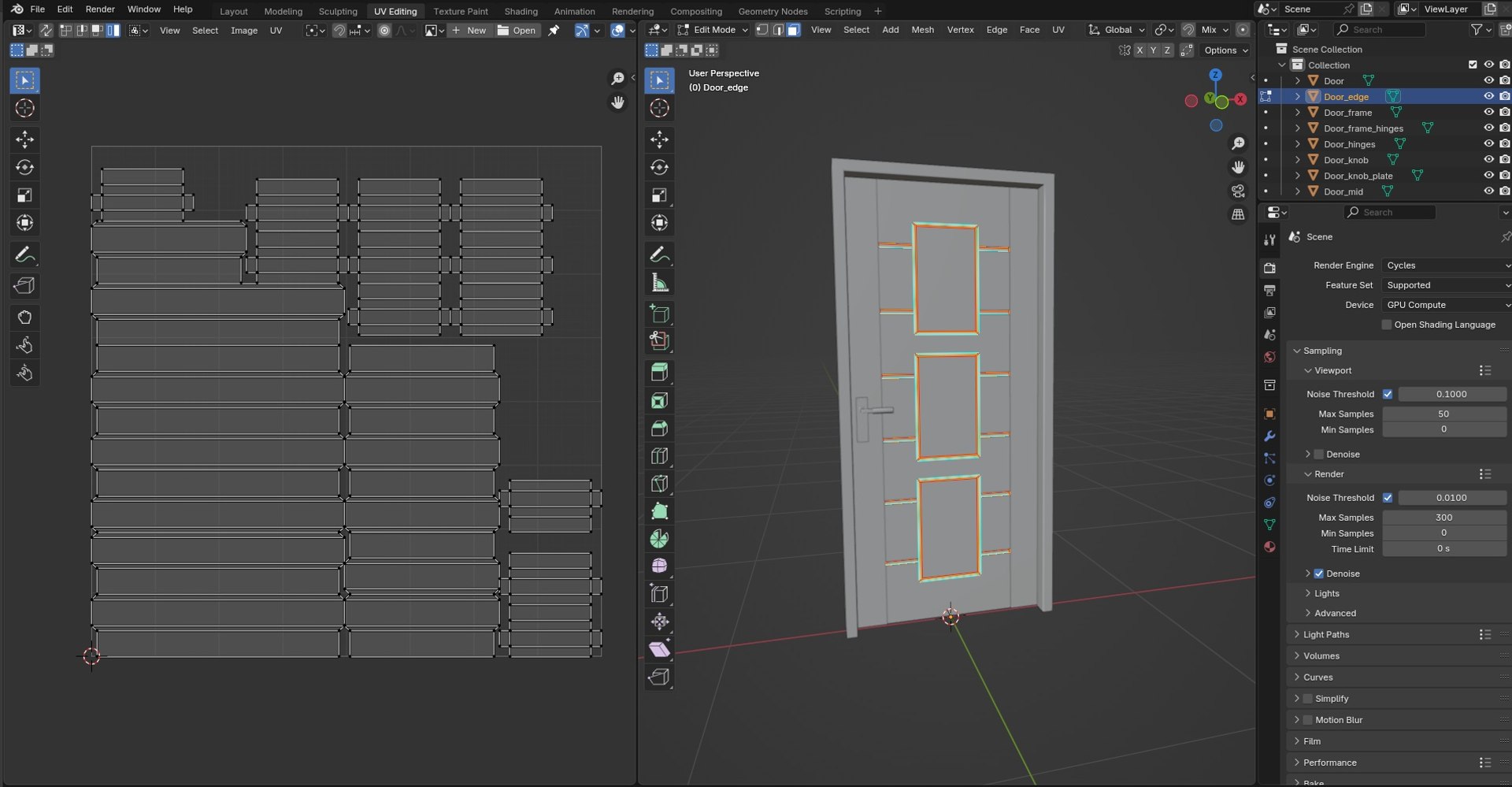Image resolution: width=1512 pixels, height=787 pixels.
Task: Switch to the Texture Paint workspace tab
Action: [x=461, y=11]
